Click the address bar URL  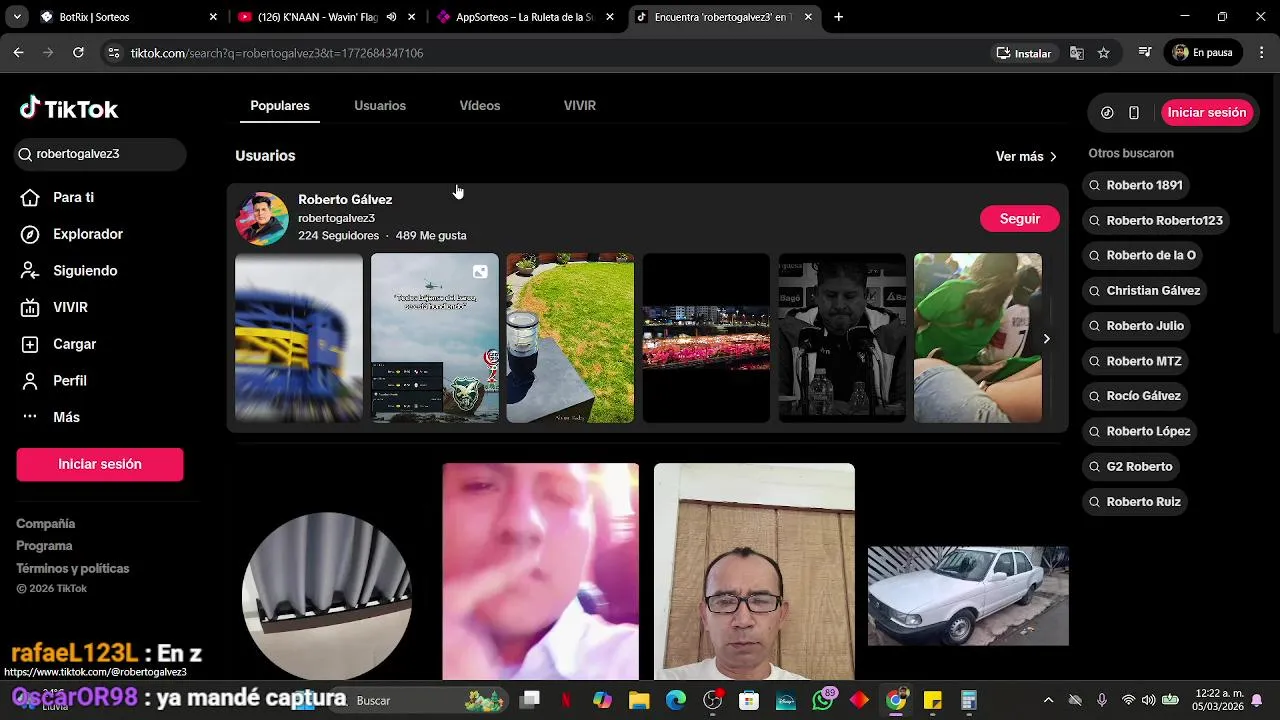coord(277,53)
